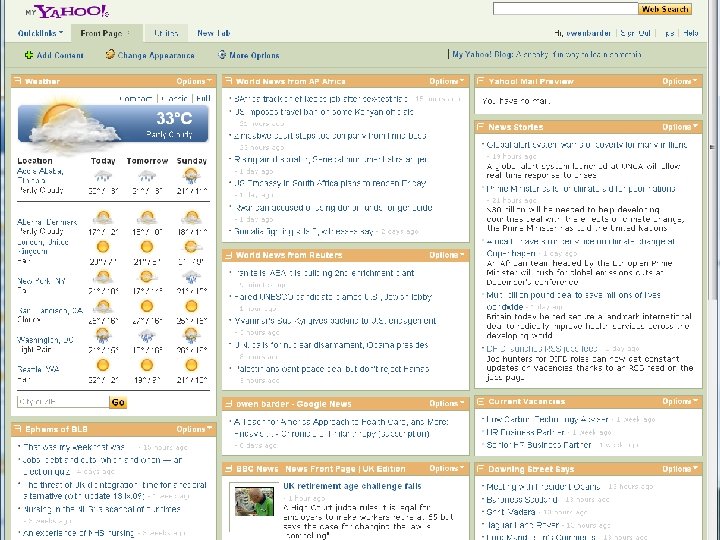Click the Web Search button
720x540 pixels.
(x=665, y=9)
